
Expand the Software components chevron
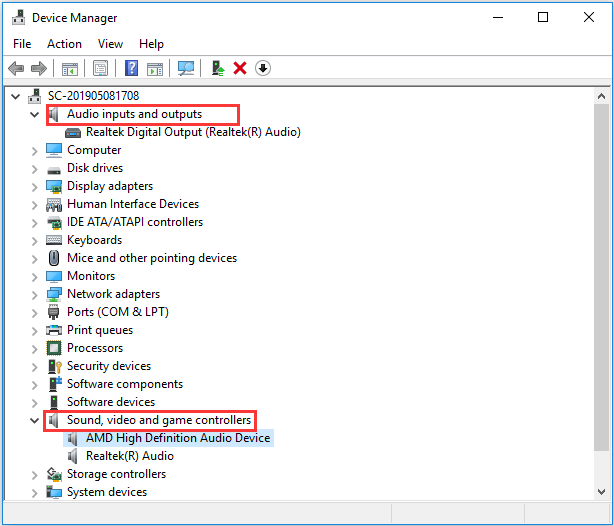tap(34, 385)
